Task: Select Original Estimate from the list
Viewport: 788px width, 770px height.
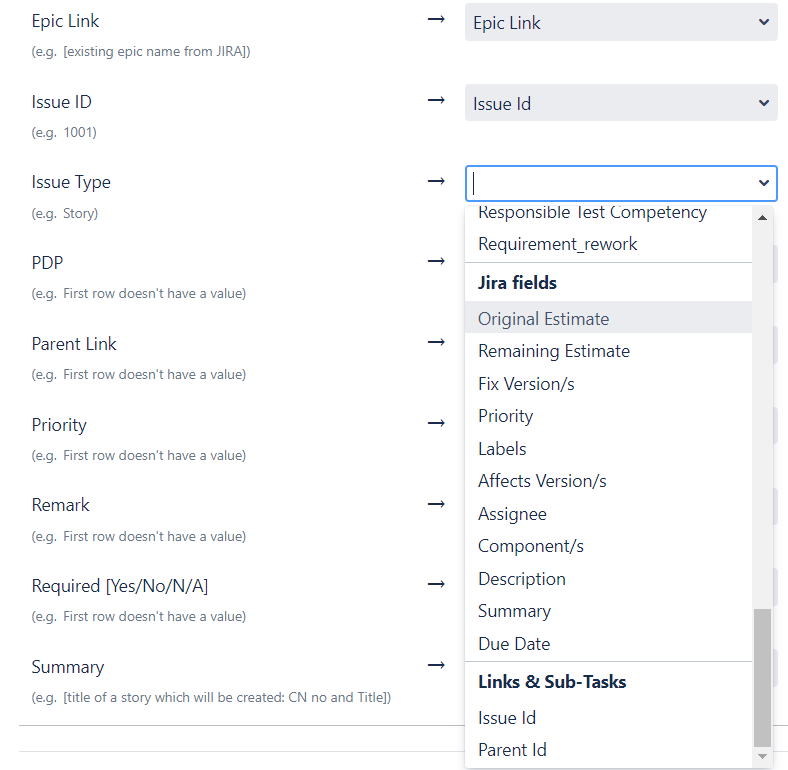Action: click(608, 318)
